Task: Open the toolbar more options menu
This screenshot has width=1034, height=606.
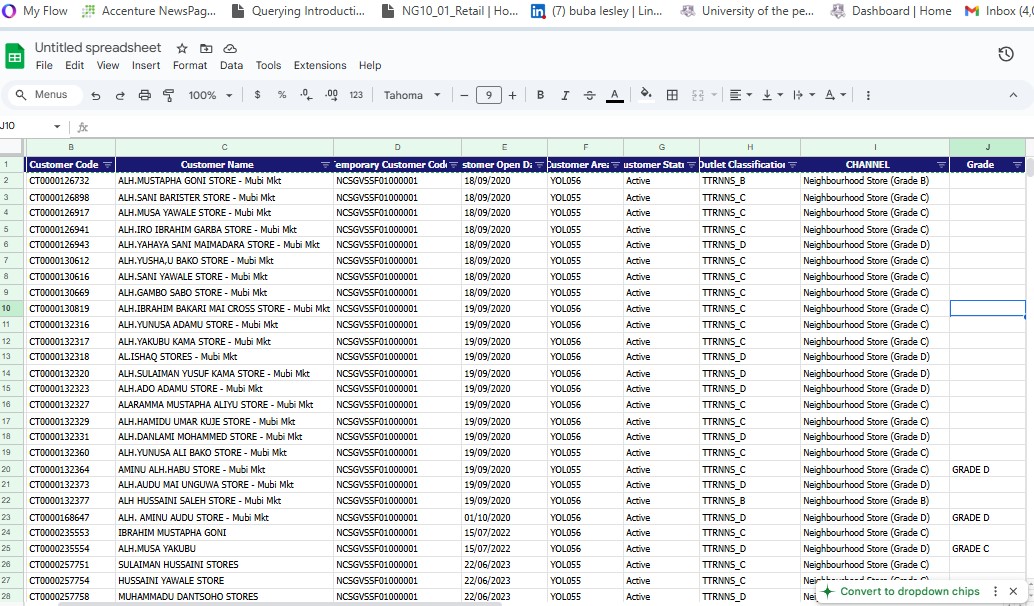Action: (x=868, y=95)
